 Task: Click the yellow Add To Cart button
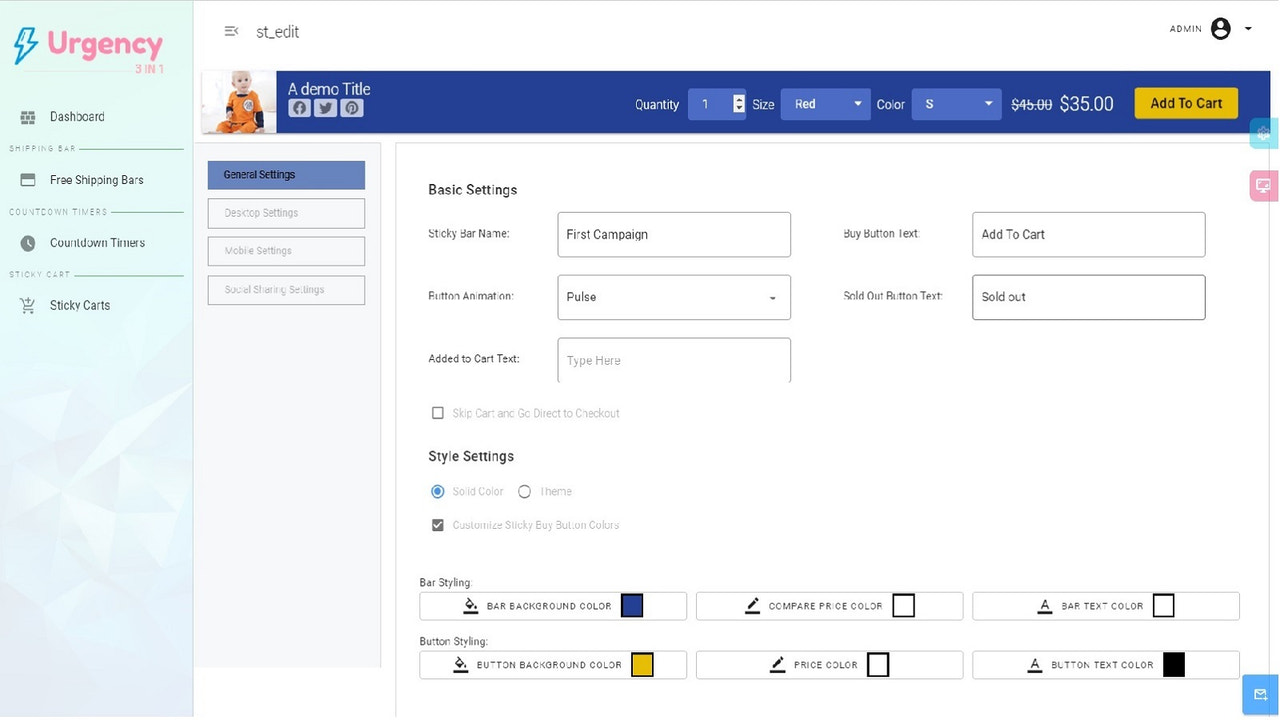tap(1186, 103)
